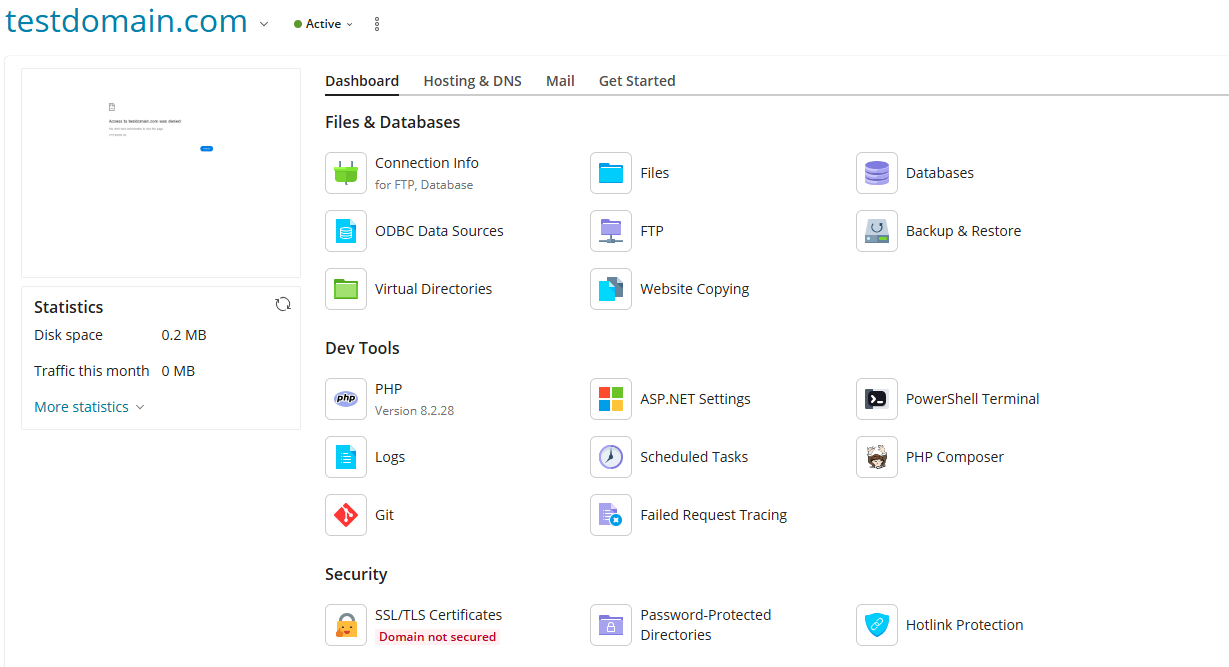This screenshot has height=667, width=1229.
Task: Click the Hotlink Protection shield icon
Action: point(877,625)
